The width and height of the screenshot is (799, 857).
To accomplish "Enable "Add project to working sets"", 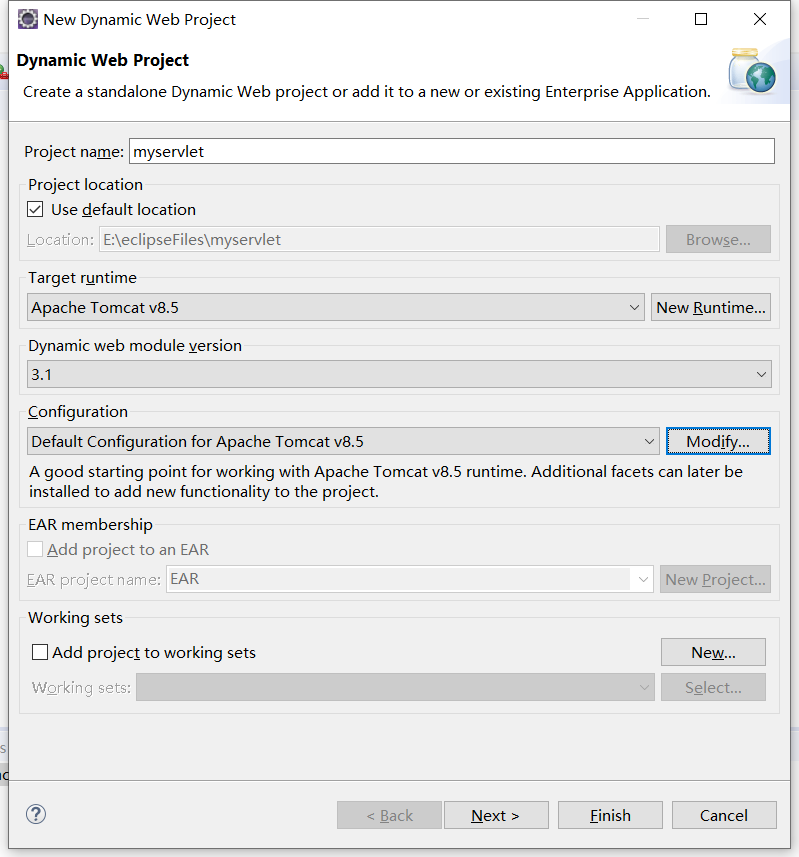I will pyautogui.click(x=38, y=651).
